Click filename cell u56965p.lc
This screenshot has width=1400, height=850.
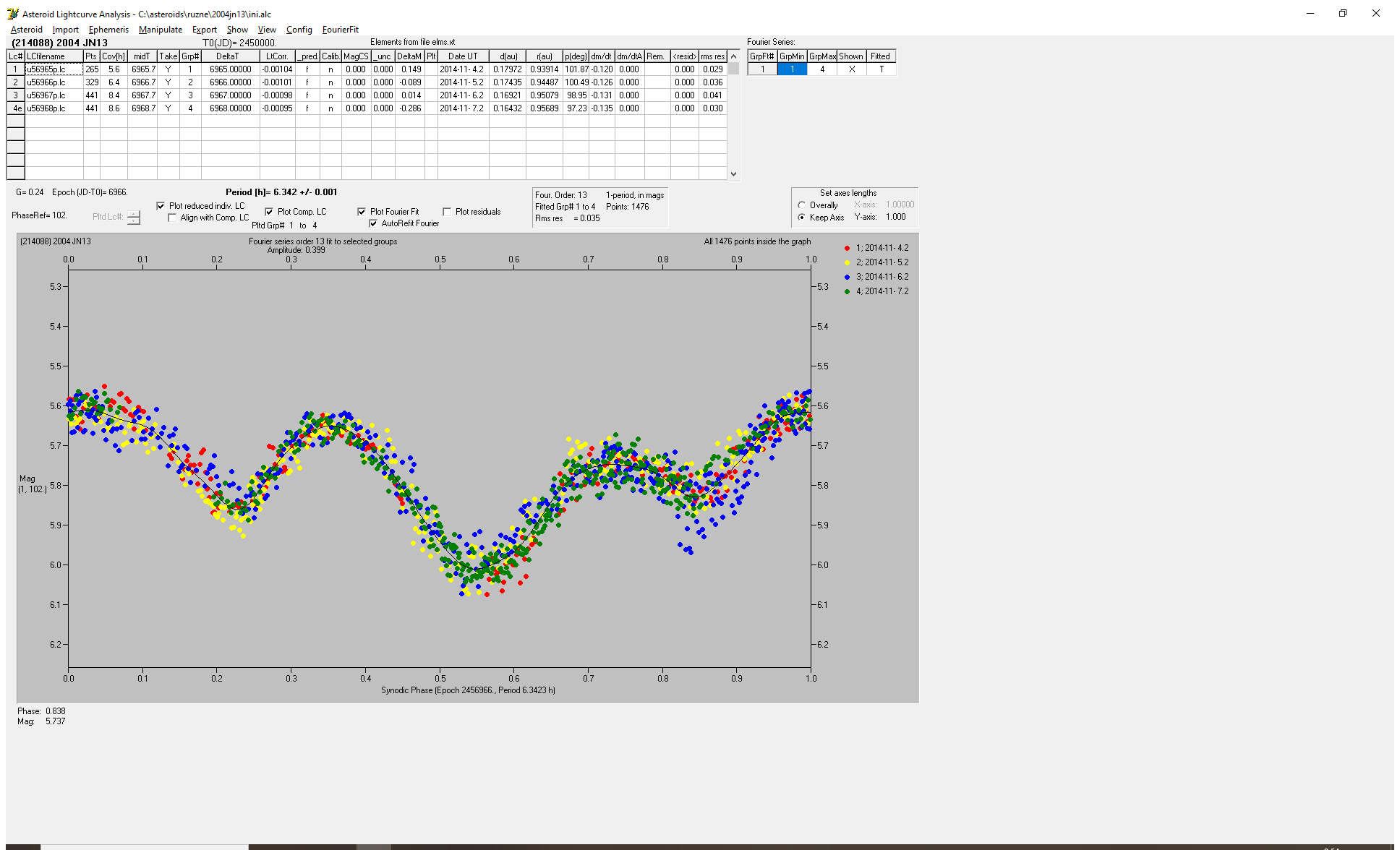point(54,69)
